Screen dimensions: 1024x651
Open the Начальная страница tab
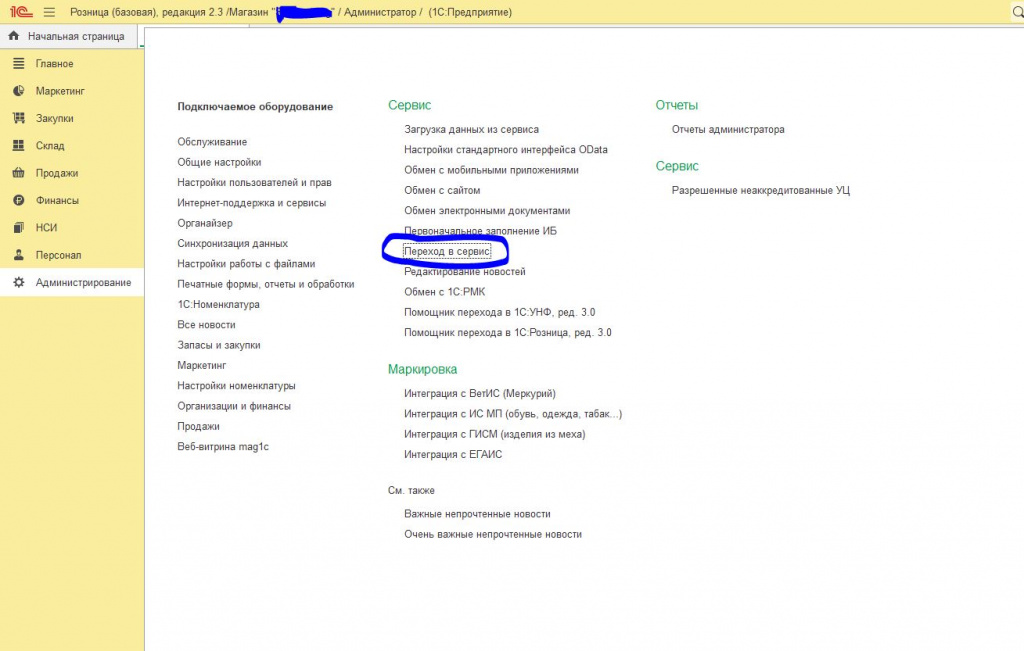pyautogui.click(x=69, y=36)
